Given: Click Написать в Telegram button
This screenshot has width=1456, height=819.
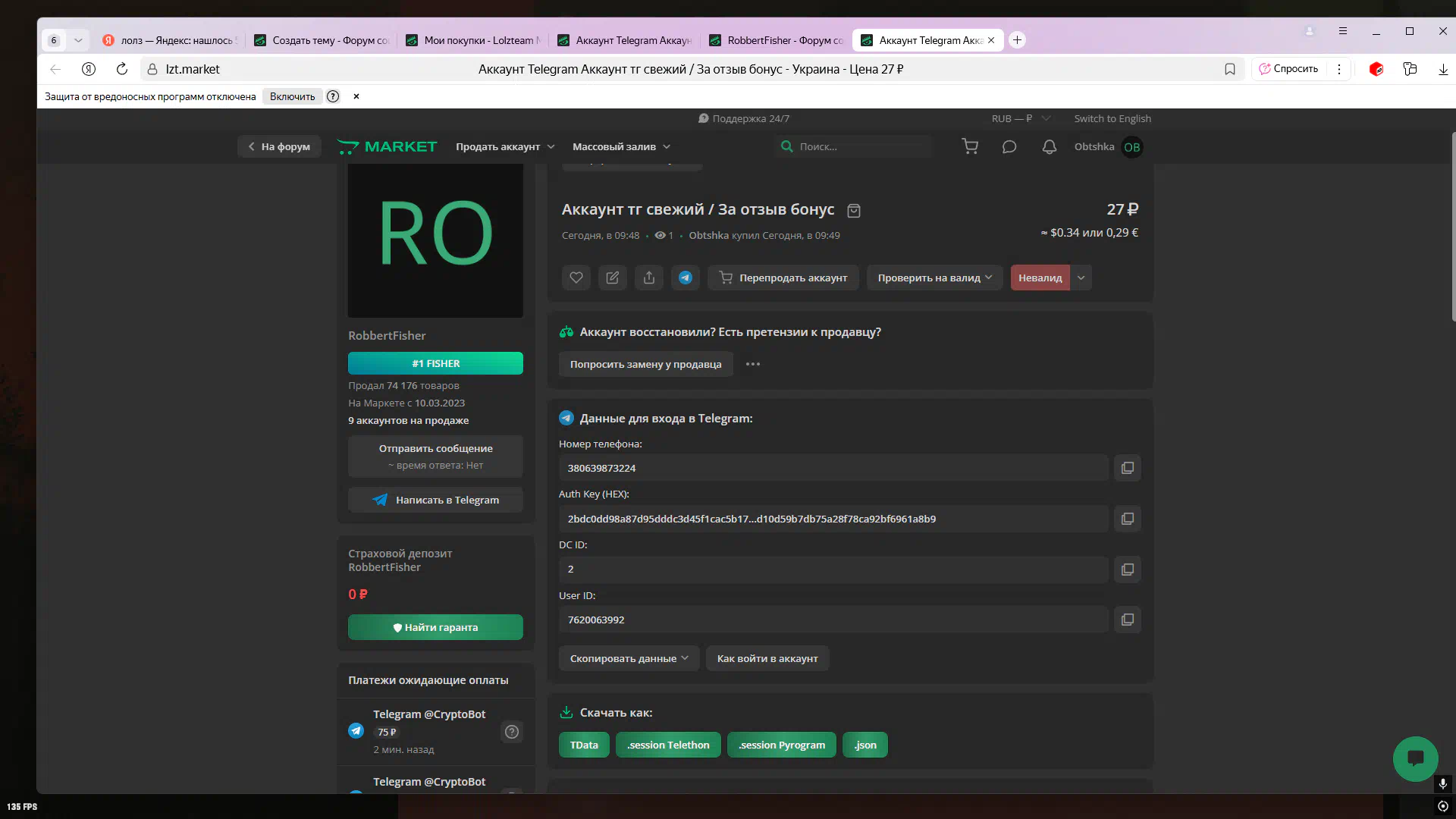Looking at the screenshot, I should [435, 500].
